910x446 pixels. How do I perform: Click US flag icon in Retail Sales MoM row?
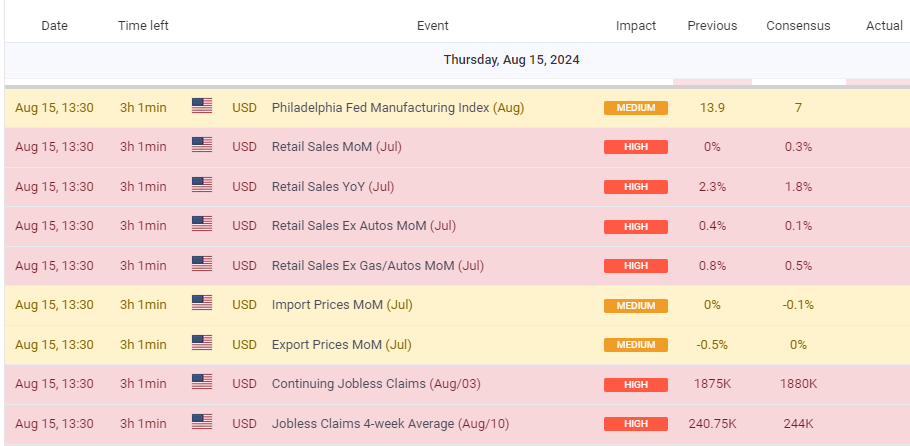click(x=202, y=145)
